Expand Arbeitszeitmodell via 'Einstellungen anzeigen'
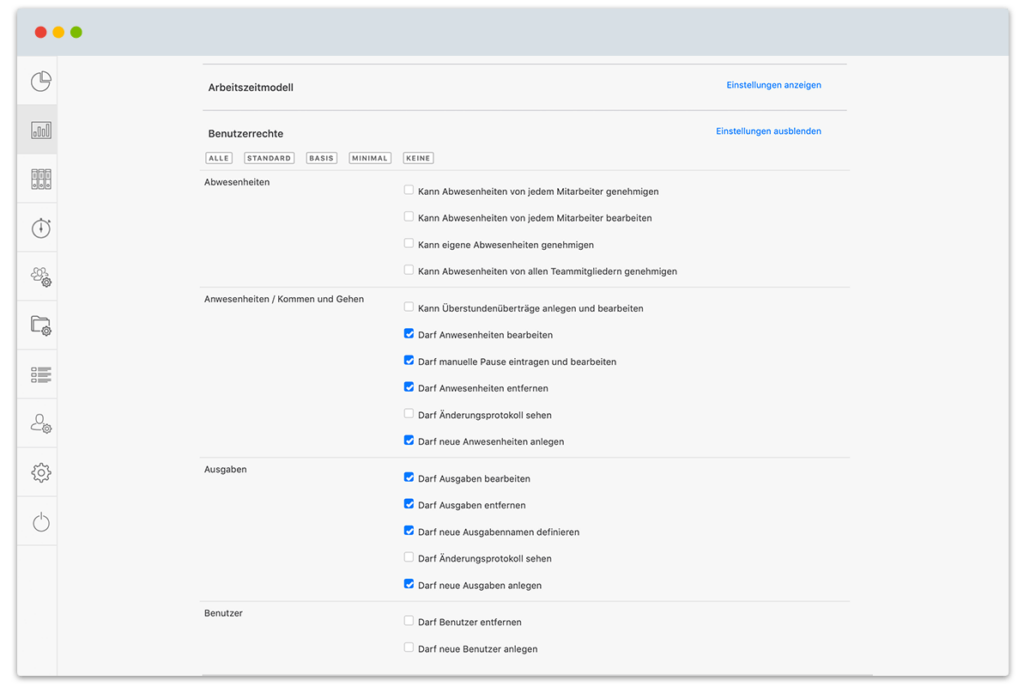1030x687 pixels. (773, 85)
